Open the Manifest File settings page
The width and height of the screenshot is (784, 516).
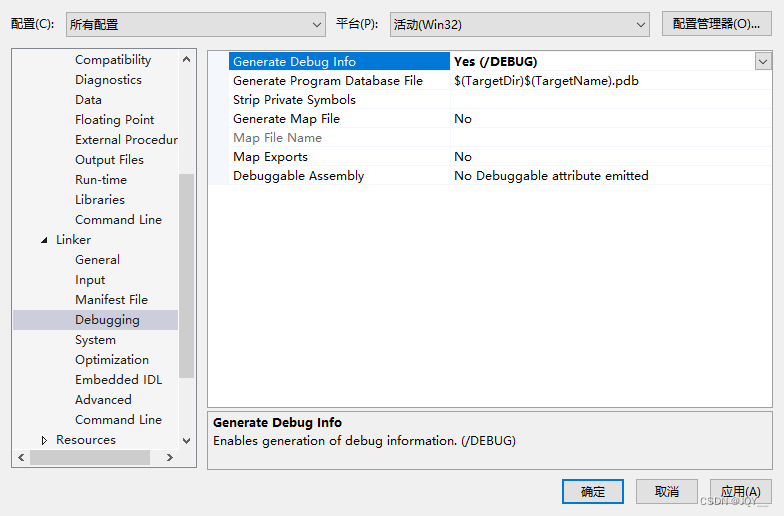click(x=112, y=300)
